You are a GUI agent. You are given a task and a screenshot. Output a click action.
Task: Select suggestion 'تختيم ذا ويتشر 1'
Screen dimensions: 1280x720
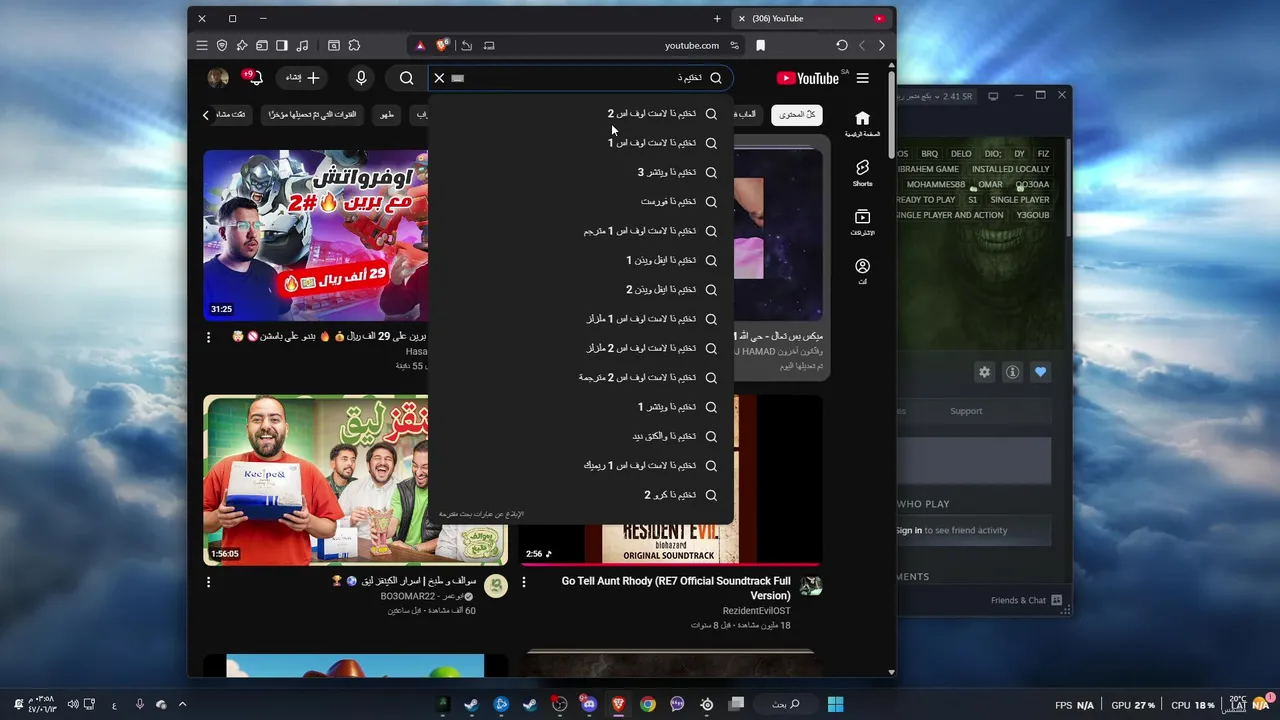(x=581, y=407)
